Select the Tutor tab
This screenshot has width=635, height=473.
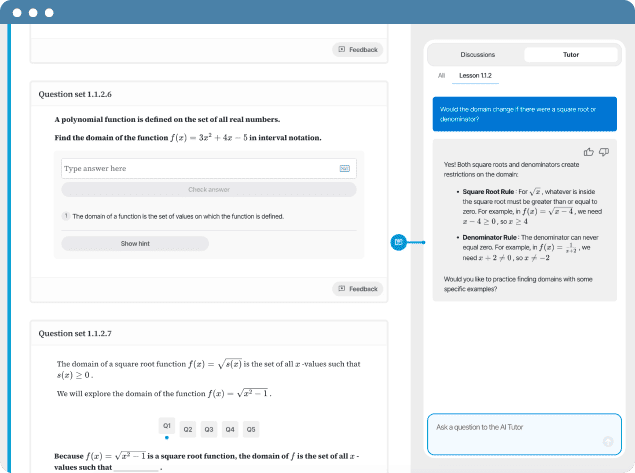point(570,55)
